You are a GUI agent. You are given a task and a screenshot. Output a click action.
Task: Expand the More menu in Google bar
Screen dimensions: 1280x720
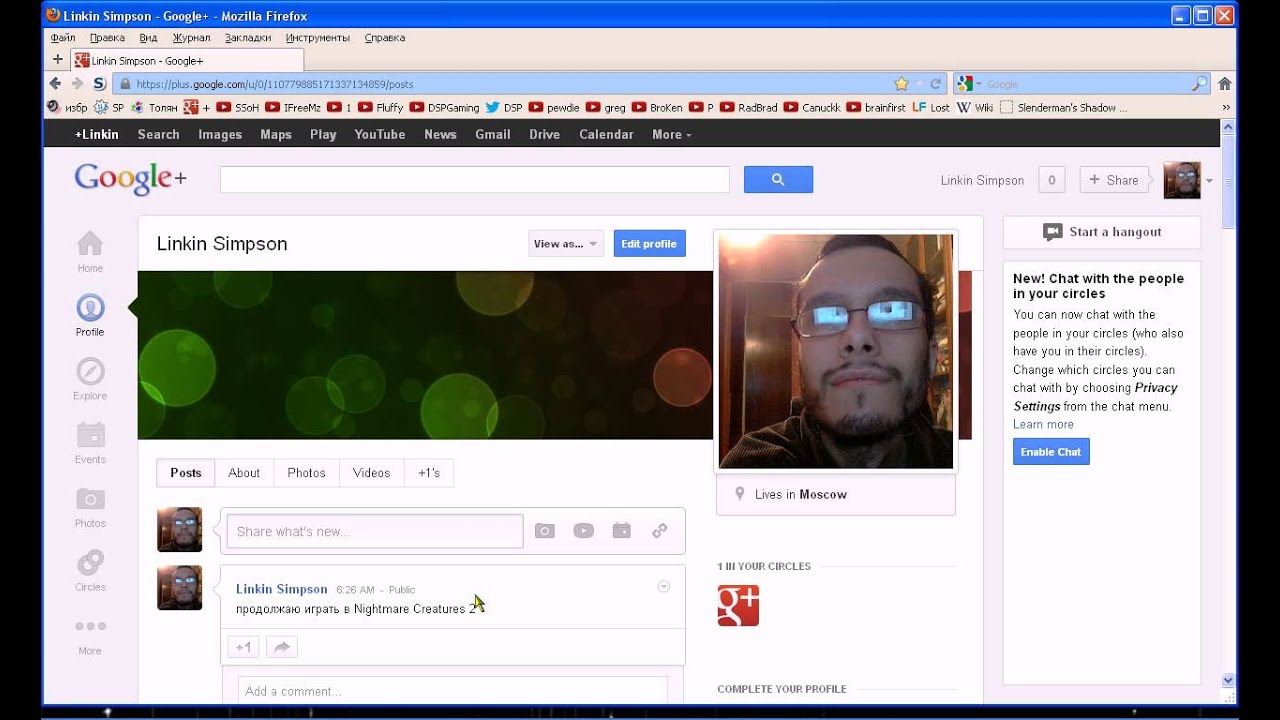pos(671,134)
